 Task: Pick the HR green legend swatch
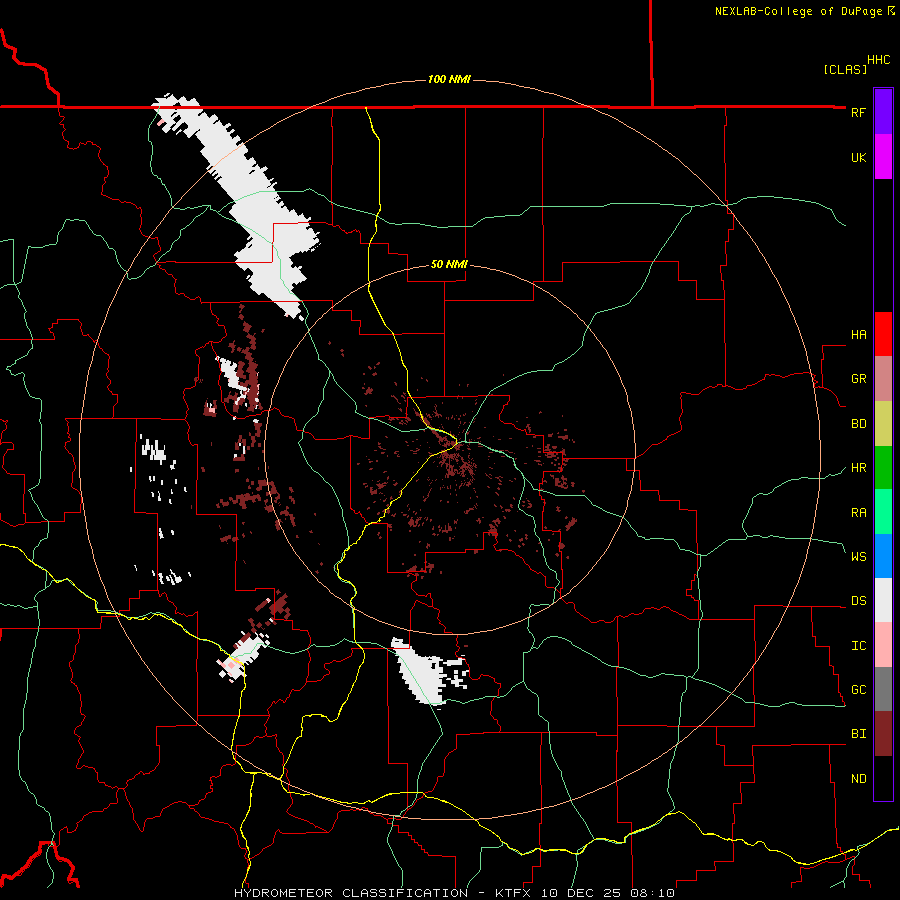tap(883, 468)
